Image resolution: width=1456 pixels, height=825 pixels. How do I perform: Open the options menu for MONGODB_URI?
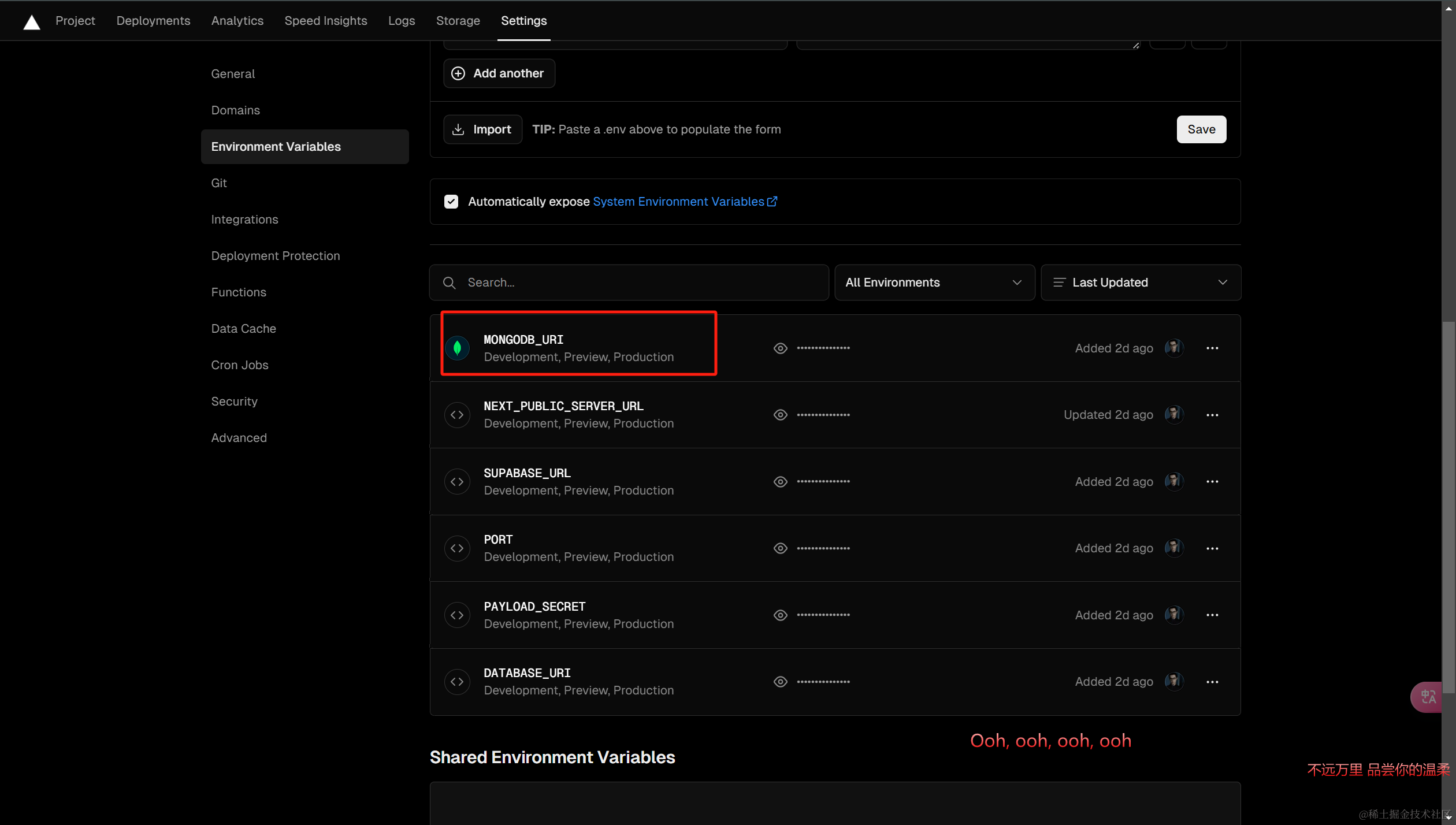coord(1212,348)
